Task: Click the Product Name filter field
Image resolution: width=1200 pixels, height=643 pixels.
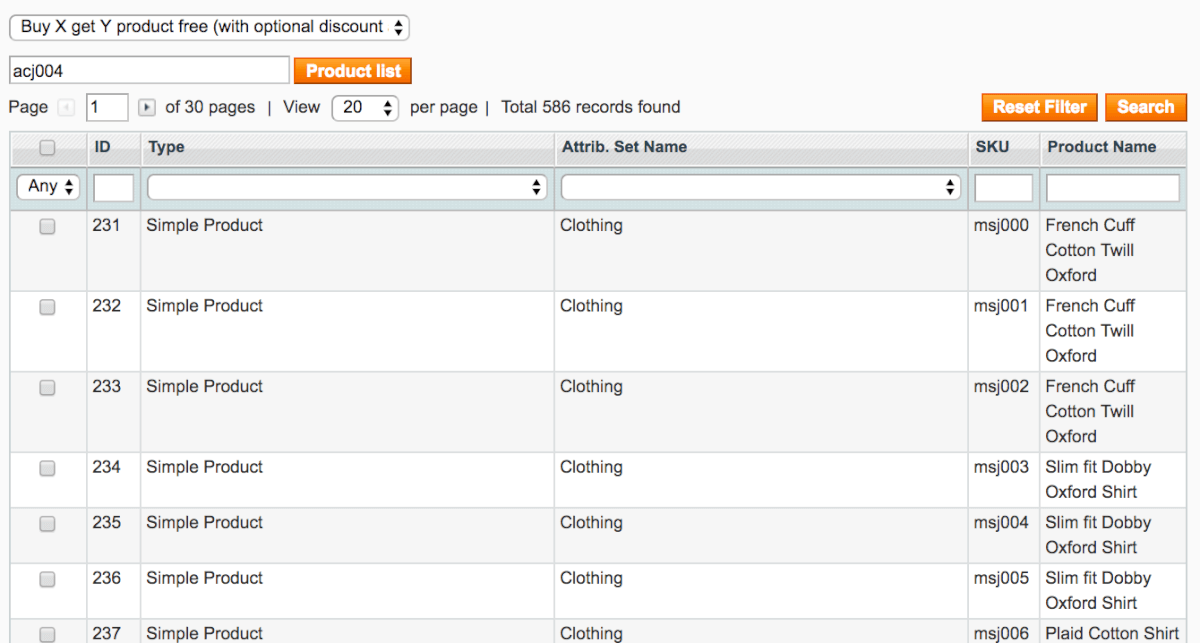Action: tap(1112, 187)
